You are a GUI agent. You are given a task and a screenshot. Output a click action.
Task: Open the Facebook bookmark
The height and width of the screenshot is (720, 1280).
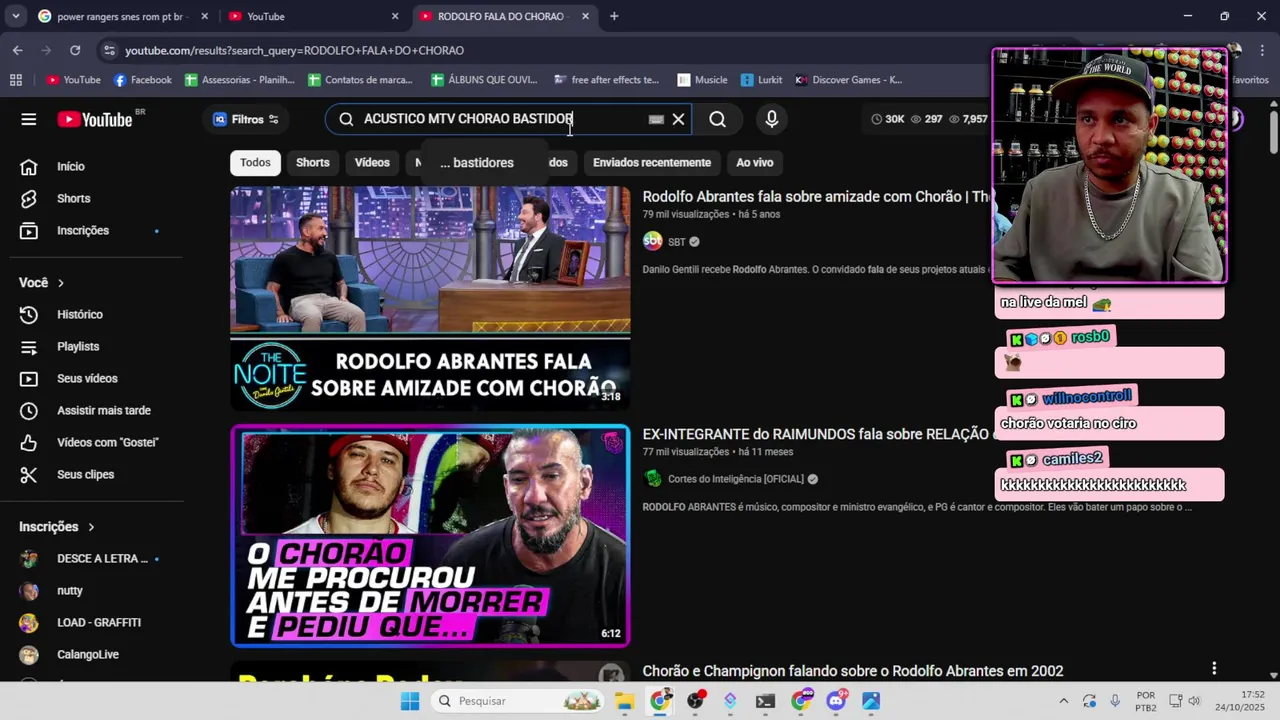(x=143, y=80)
